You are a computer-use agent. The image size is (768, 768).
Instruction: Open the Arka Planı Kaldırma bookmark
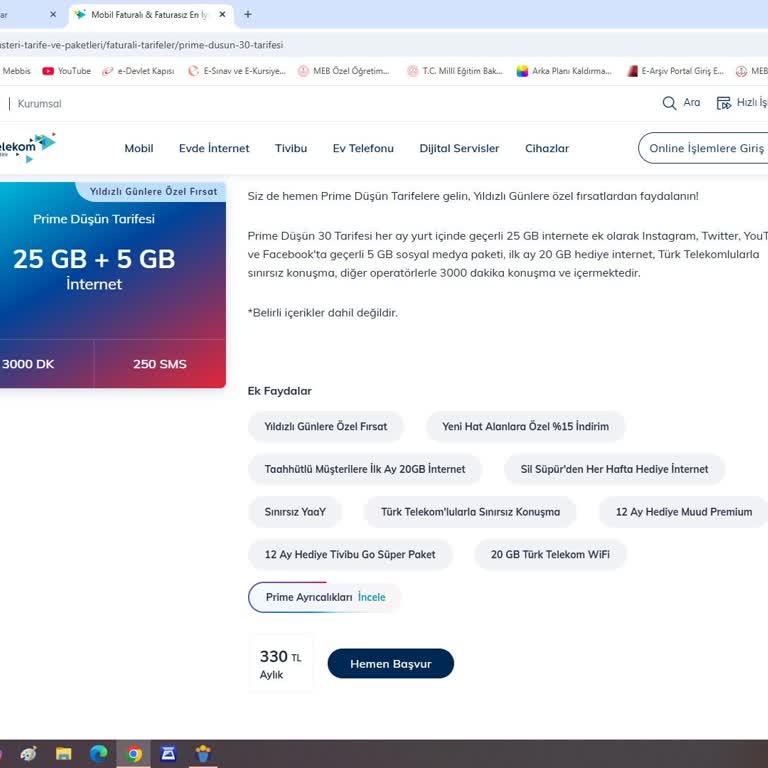pos(564,71)
